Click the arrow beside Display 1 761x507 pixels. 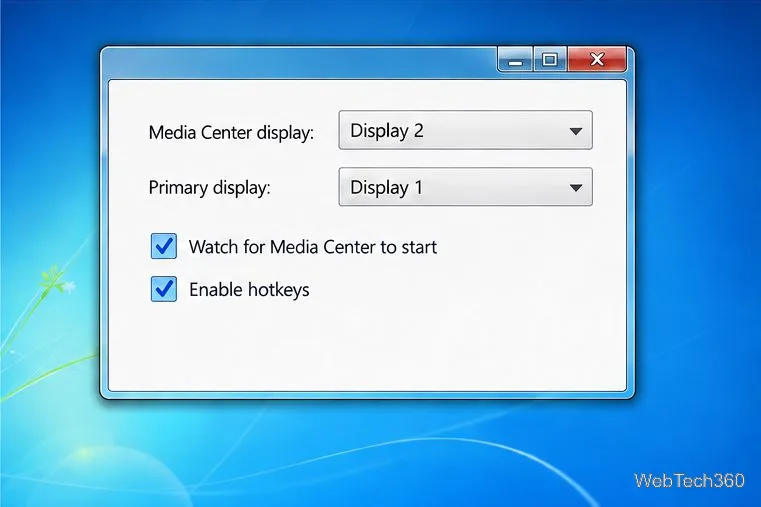pos(576,188)
